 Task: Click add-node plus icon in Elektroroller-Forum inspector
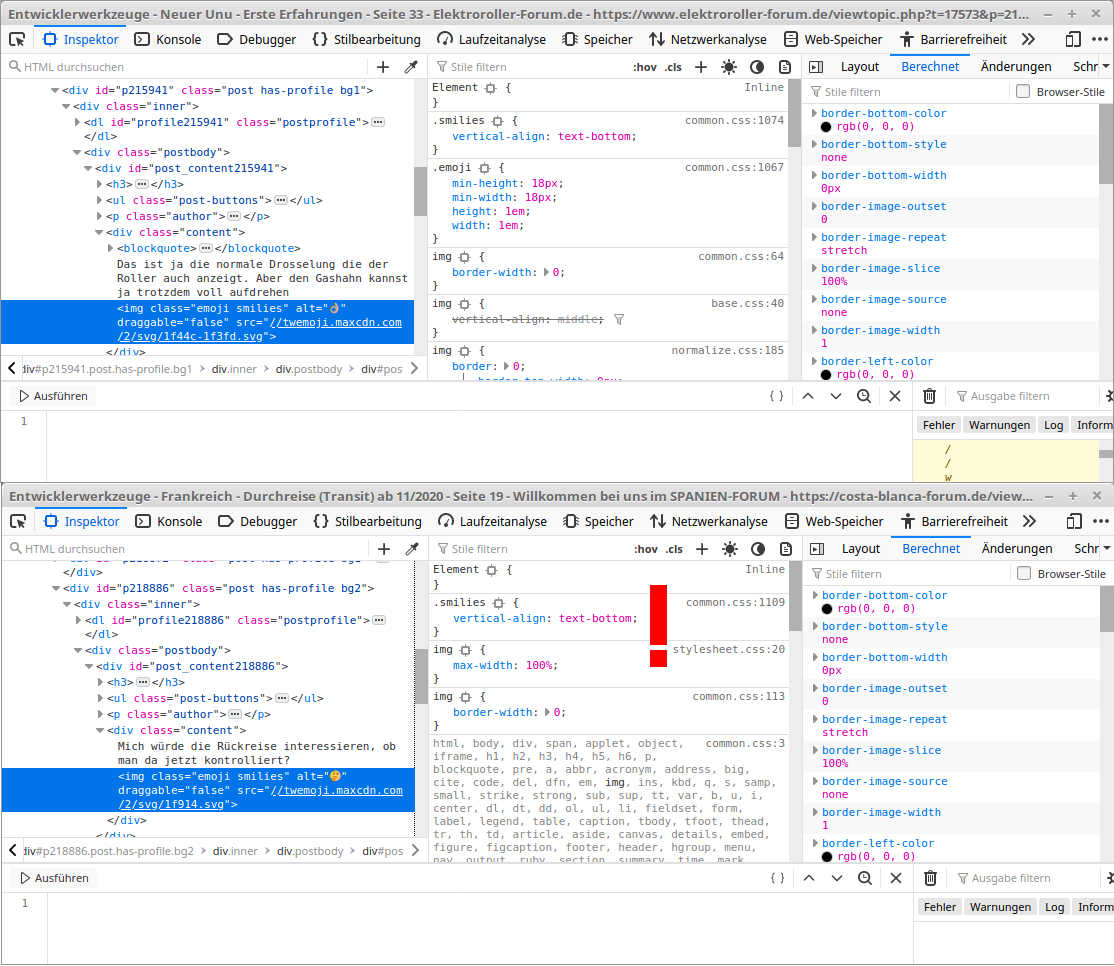pyautogui.click(x=384, y=67)
